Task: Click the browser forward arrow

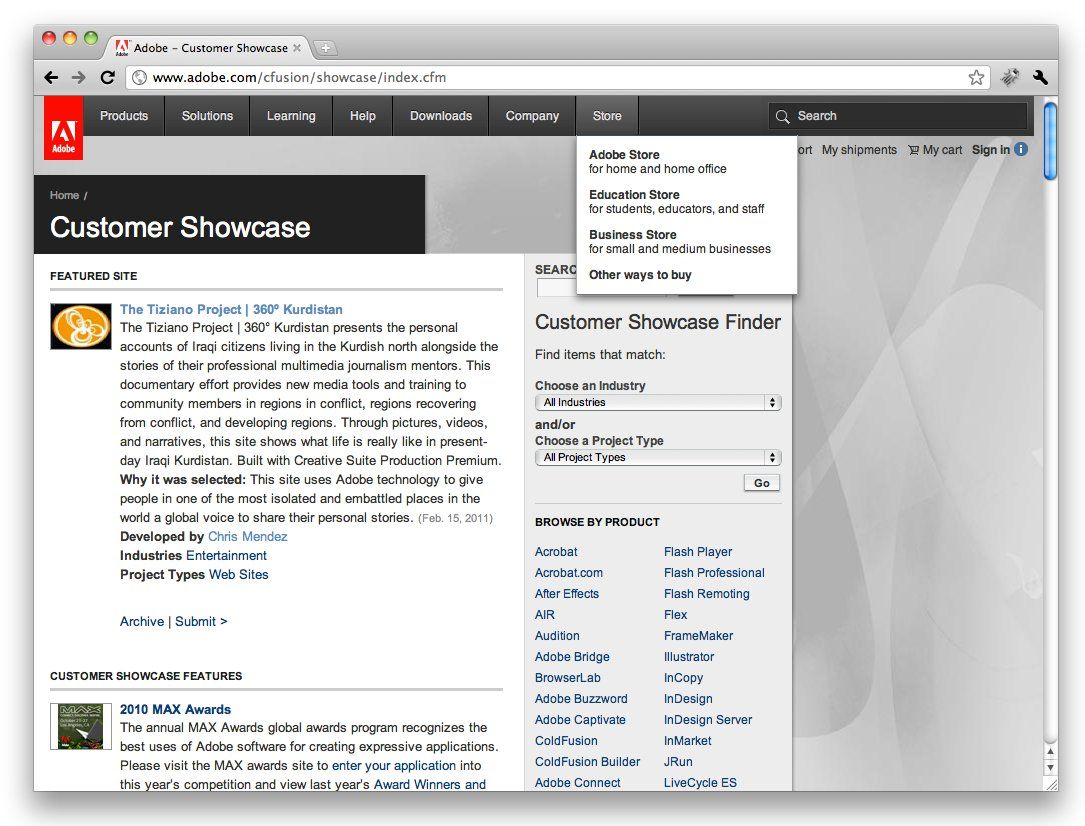Action: [79, 77]
